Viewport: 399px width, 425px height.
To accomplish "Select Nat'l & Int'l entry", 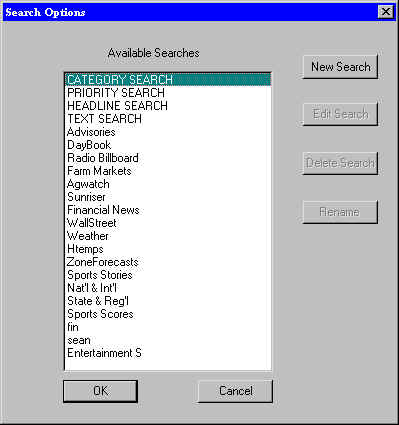I will click(168, 288).
